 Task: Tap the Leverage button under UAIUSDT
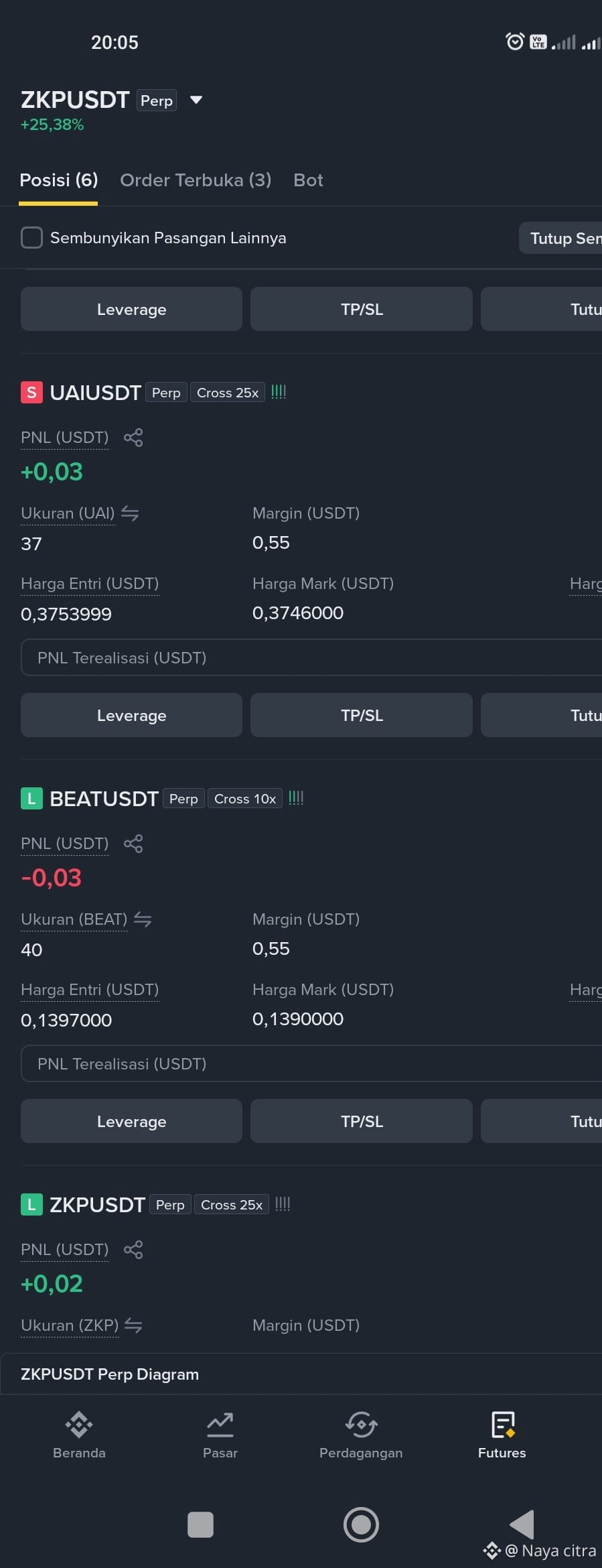tap(131, 715)
